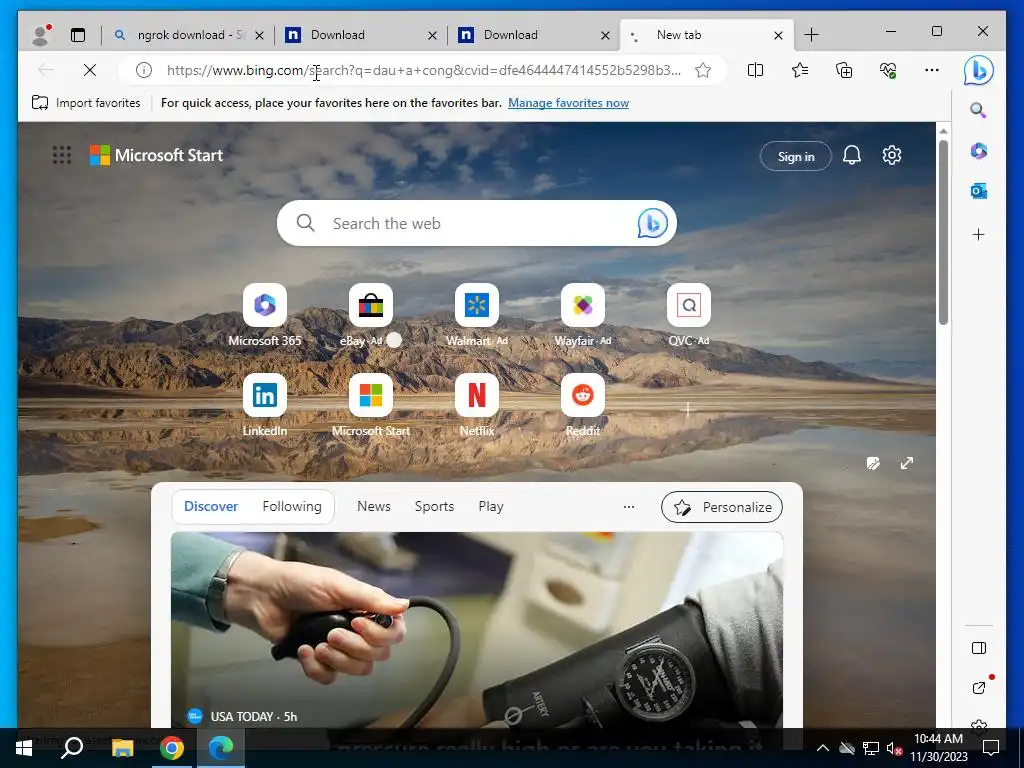1024x768 pixels.
Task: Close the ngrok download tab
Action: (x=259, y=35)
